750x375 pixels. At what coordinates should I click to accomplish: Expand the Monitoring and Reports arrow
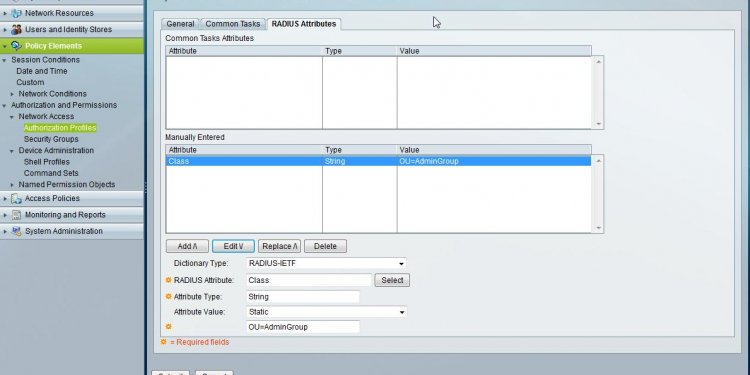pos(5,215)
